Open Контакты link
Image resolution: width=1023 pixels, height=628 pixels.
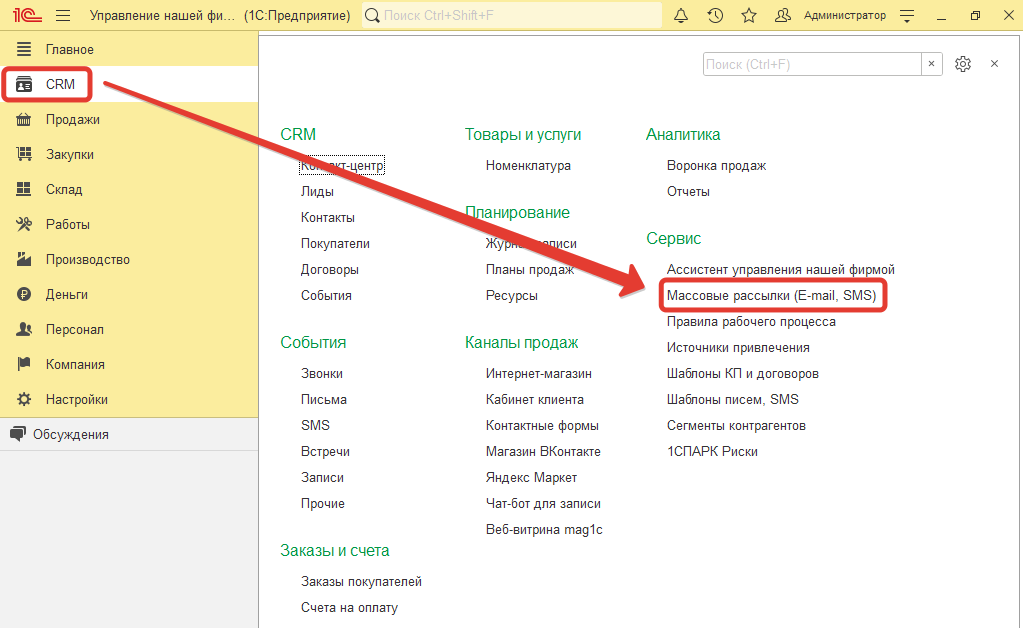(x=328, y=218)
